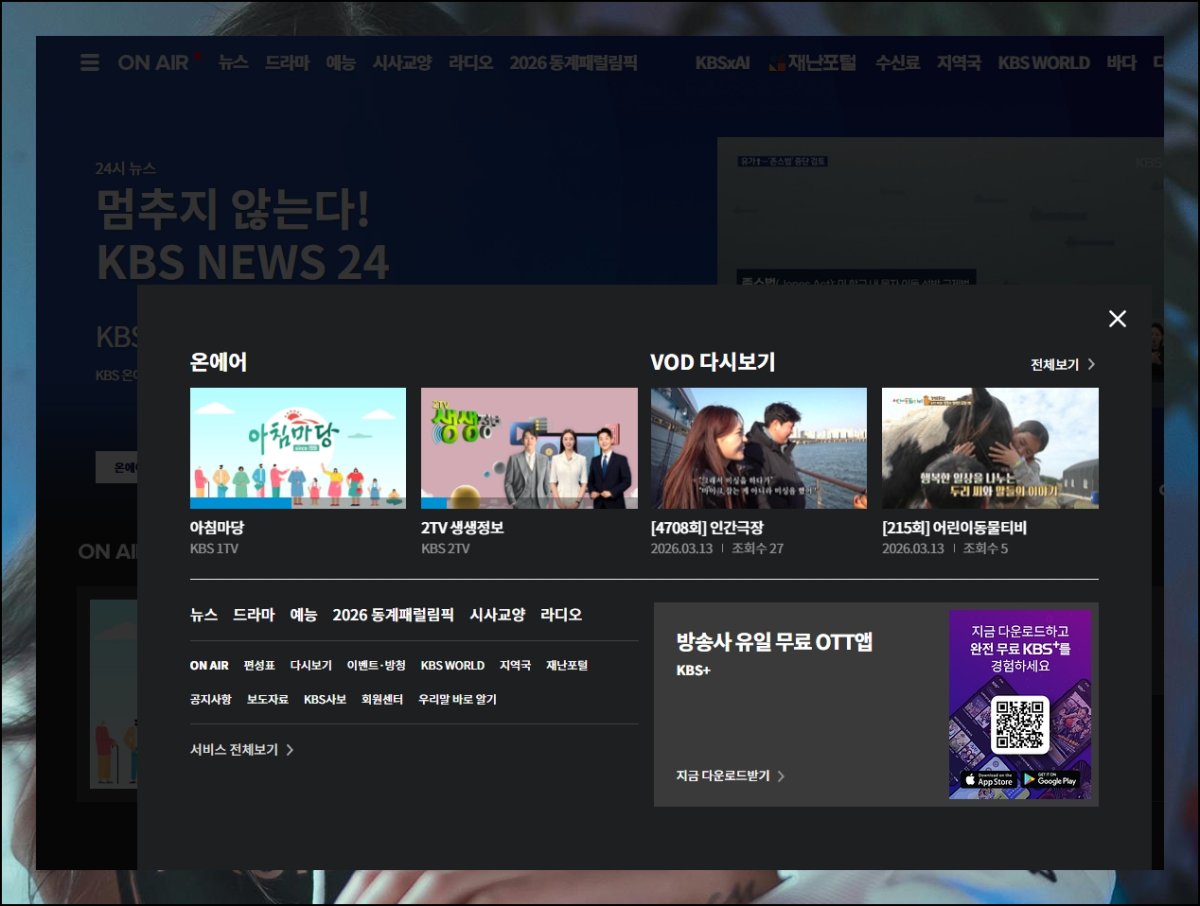Expand 서비스 전체보기 chevron link
Image resolution: width=1200 pixels, height=906 pixels.
(x=242, y=749)
